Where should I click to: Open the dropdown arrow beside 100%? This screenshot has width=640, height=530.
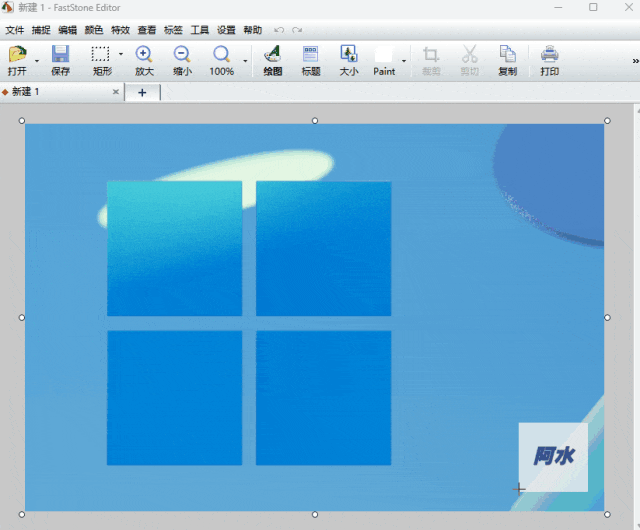tap(245, 61)
